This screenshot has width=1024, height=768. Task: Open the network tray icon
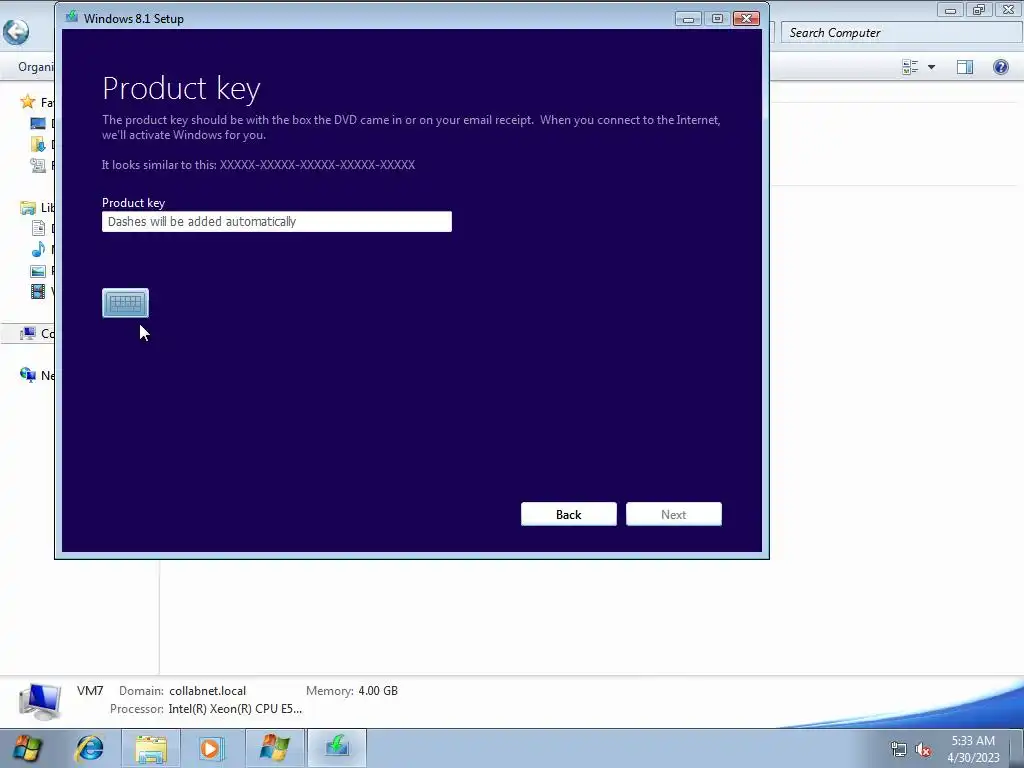(x=899, y=750)
